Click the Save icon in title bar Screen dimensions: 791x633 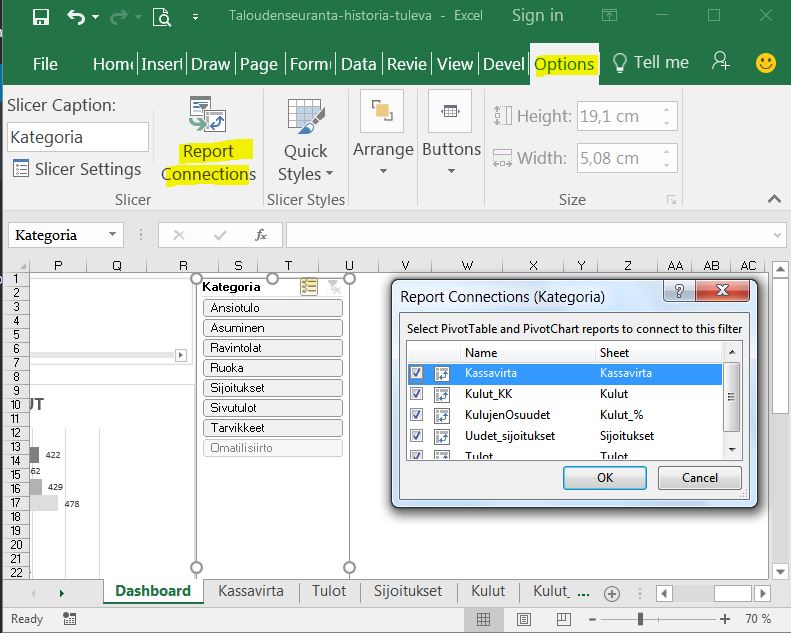pyautogui.click(x=41, y=17)
